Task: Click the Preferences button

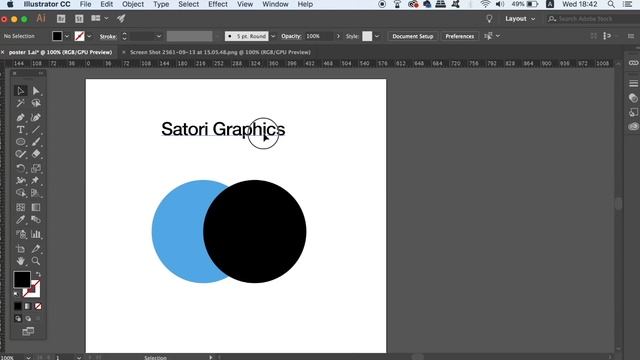Action: pyautogui.click(x=460, y=36)
